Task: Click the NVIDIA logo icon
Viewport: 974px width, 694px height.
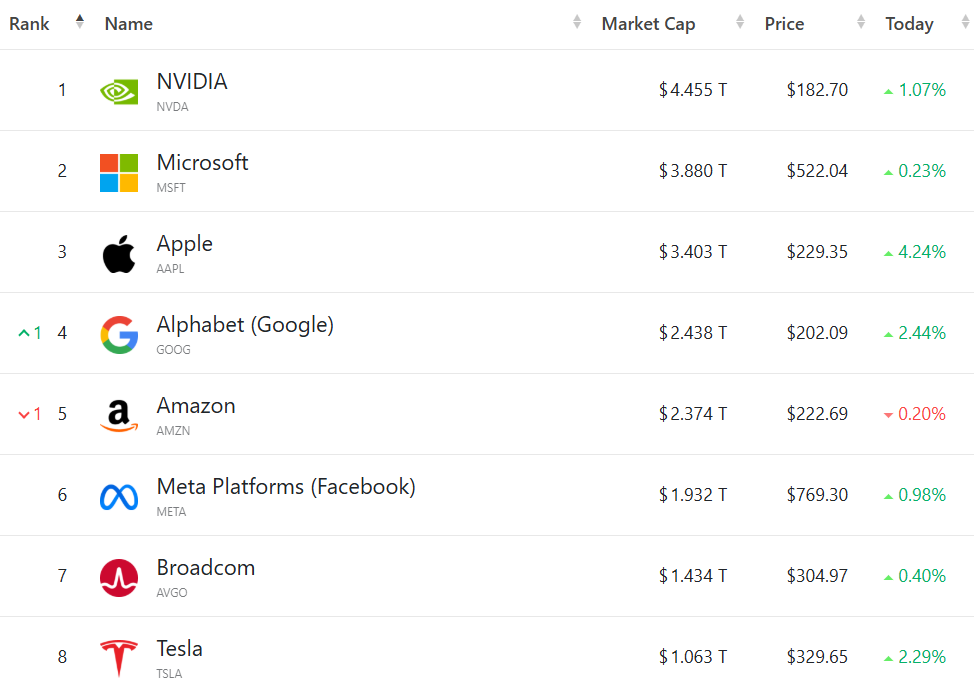Action: [x=119, y=91]
